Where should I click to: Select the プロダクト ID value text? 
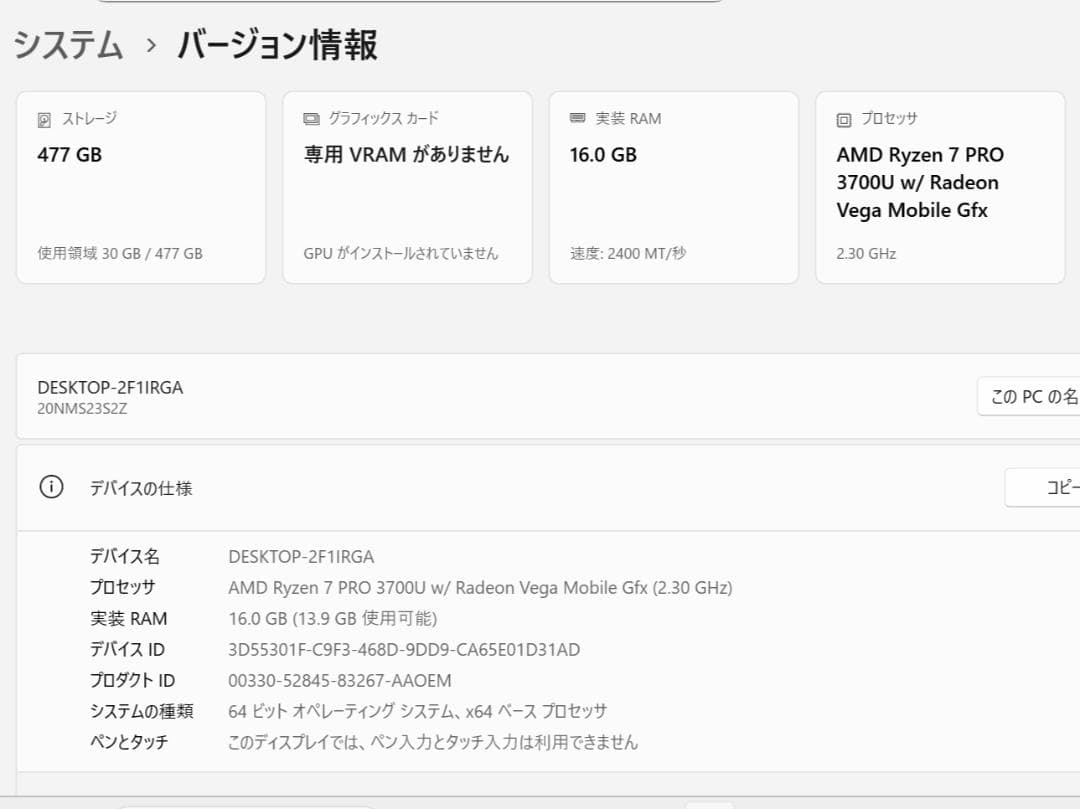(x=339, y=680)
